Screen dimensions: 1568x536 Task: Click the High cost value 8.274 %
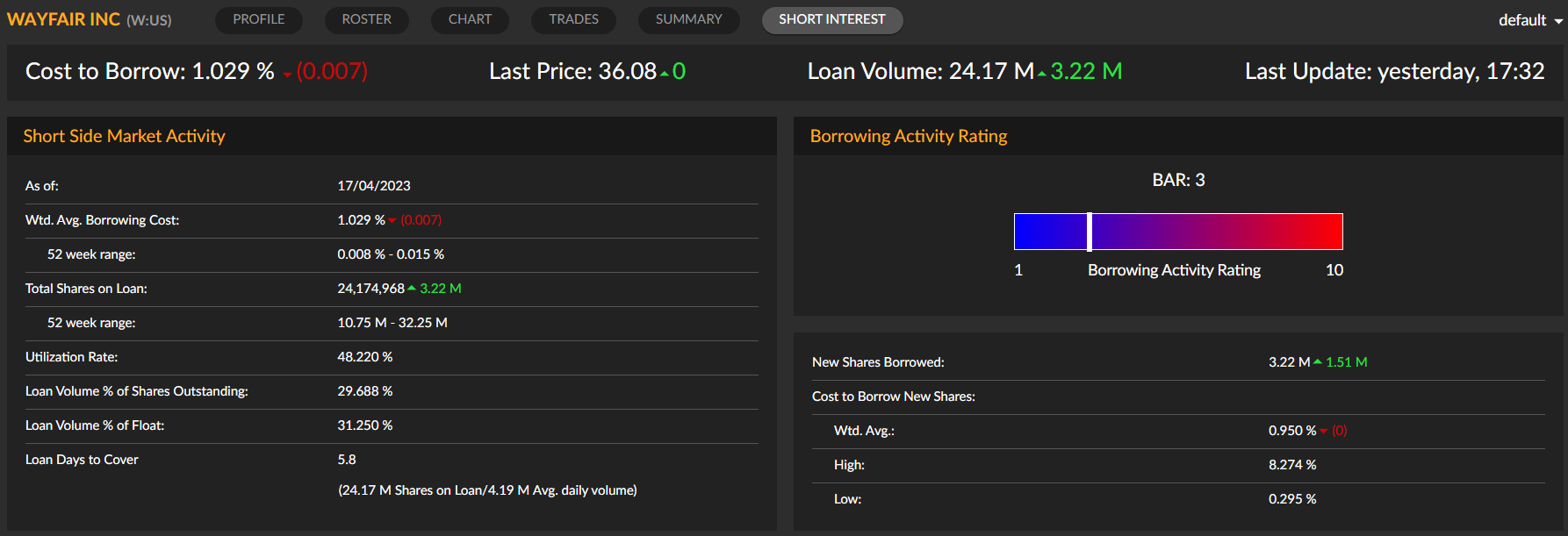[1292, 465]
